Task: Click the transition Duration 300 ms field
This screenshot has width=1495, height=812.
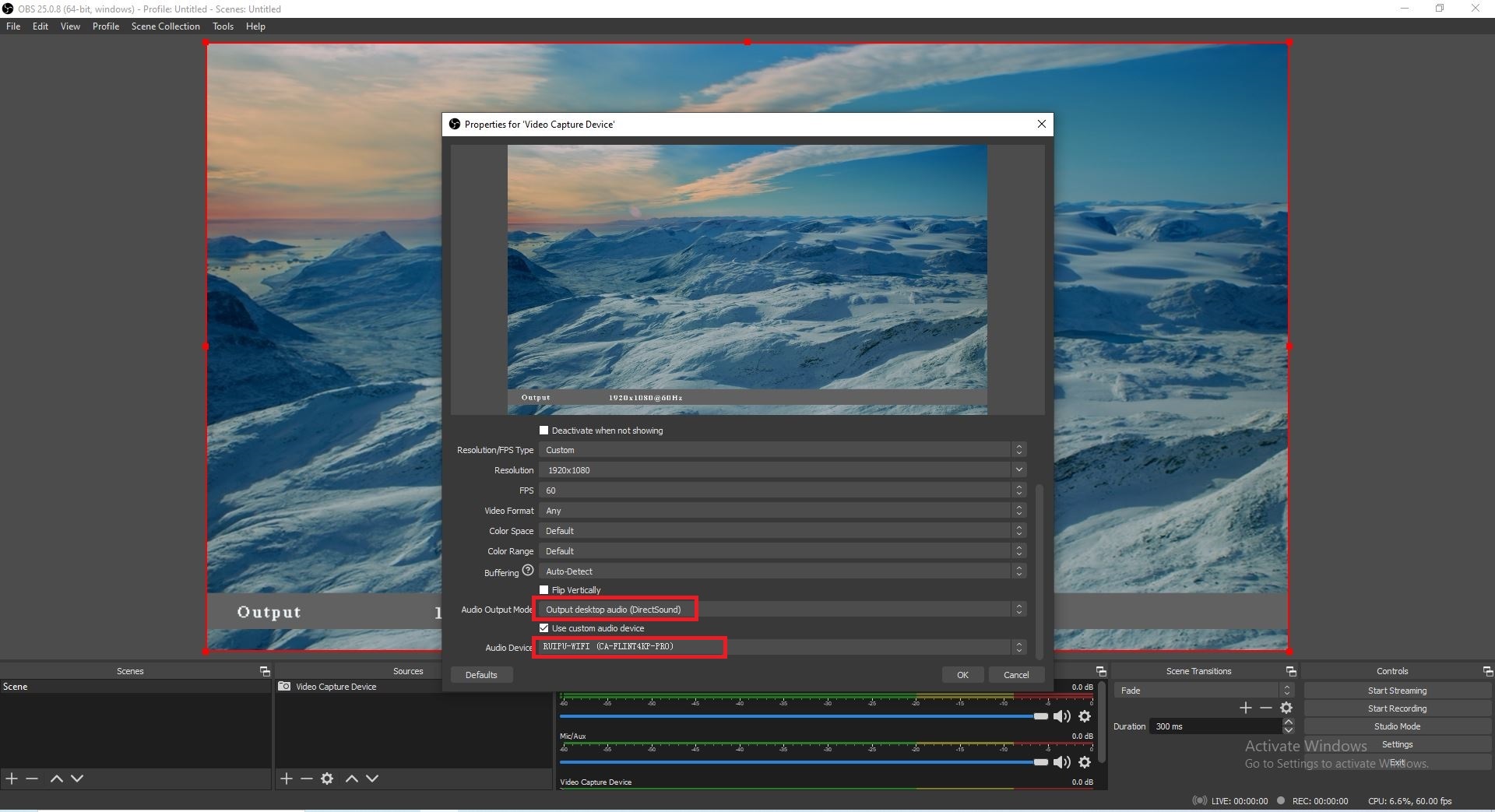Action: coord(1216,726)
